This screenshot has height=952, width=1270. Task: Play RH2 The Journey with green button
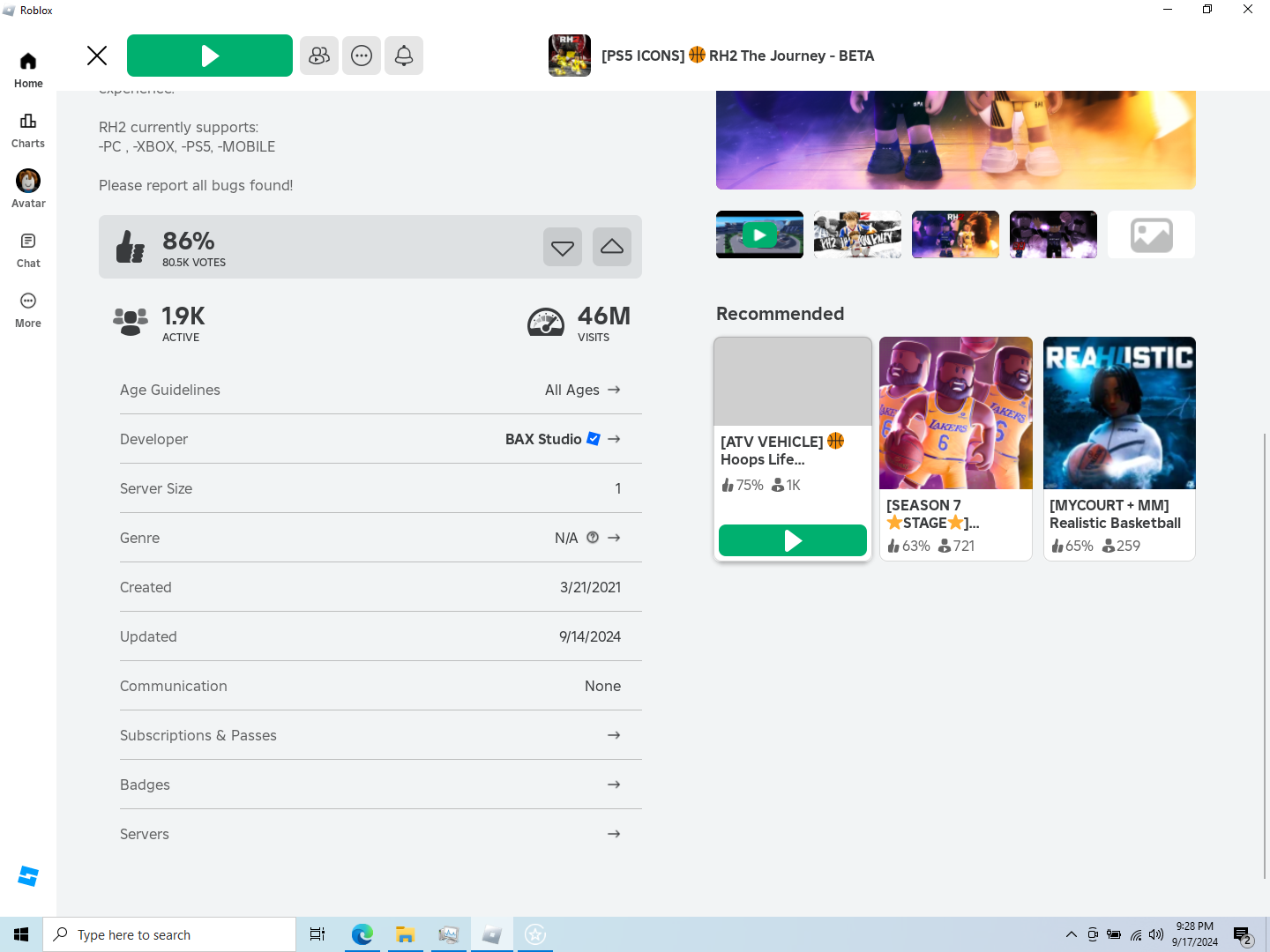coord(210,56)
